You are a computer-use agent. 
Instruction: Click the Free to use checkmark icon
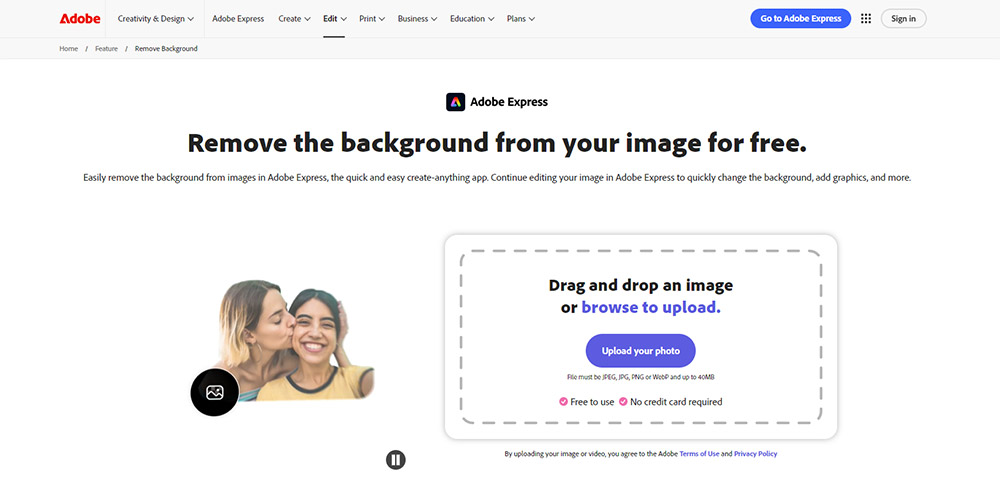[564, 402]
